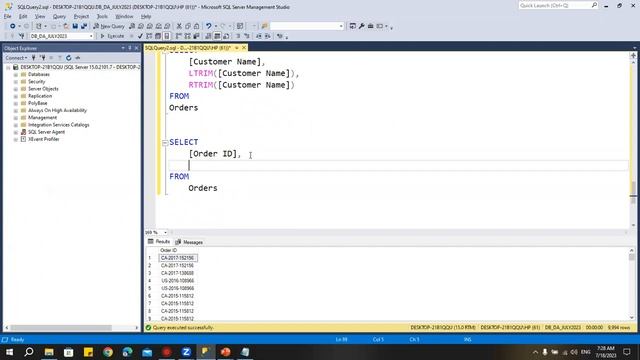The image size is (640, 360).
Task: Click the Paste icon in toolbar
Action: pos(196,26)
